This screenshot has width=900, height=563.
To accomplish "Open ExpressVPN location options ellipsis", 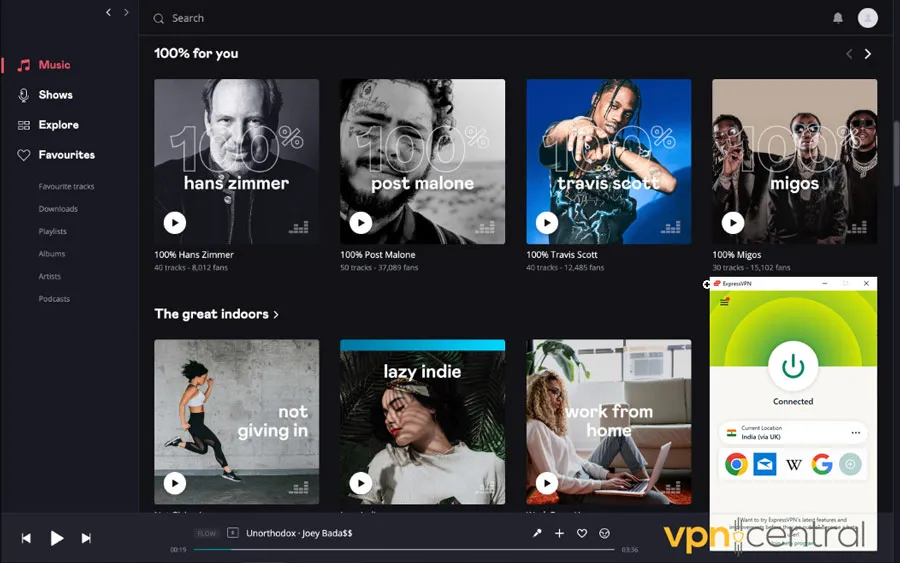I will 855,433.
